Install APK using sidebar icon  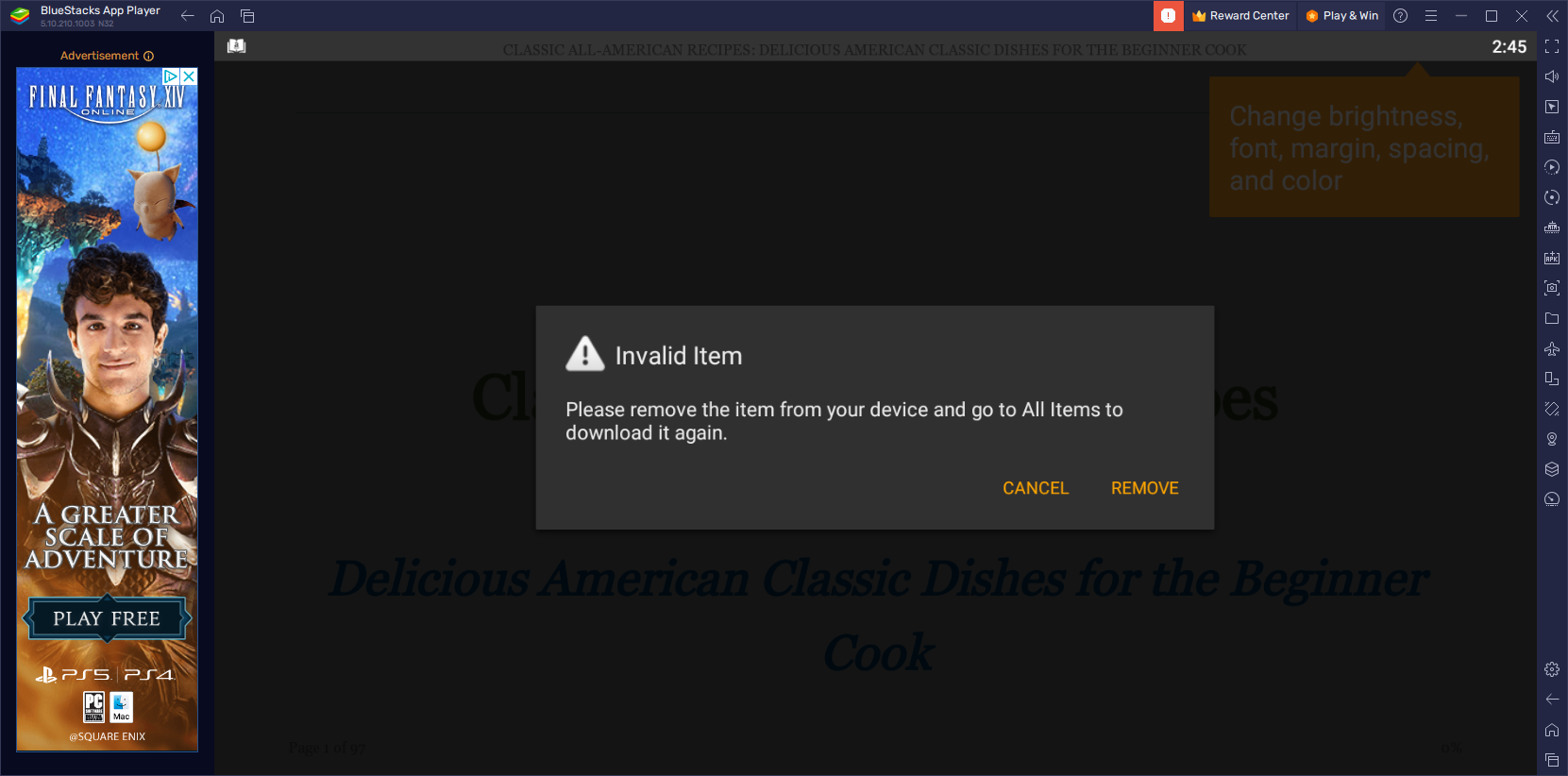1552,258
